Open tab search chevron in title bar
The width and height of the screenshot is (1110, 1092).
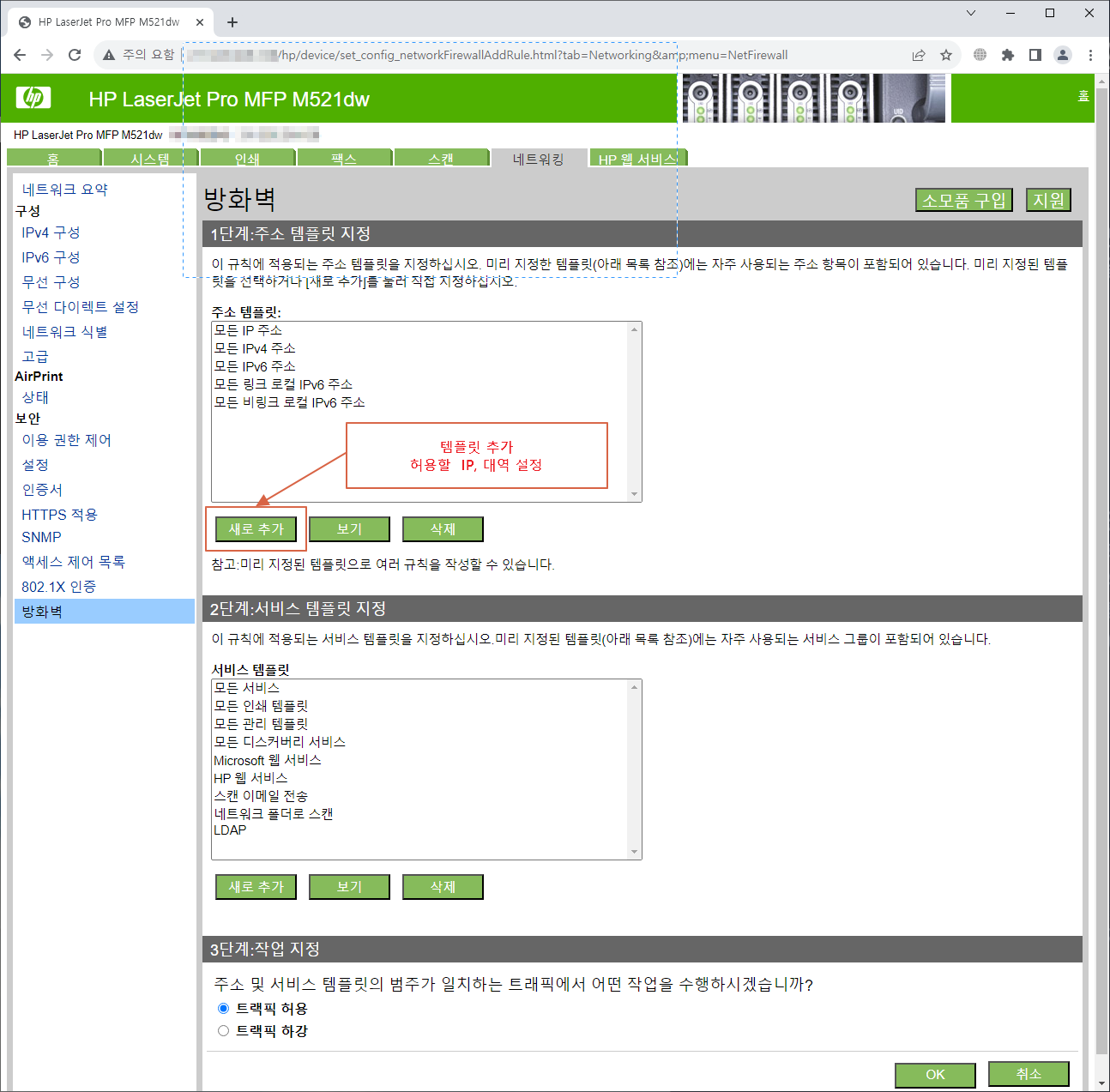coord(971,13)
